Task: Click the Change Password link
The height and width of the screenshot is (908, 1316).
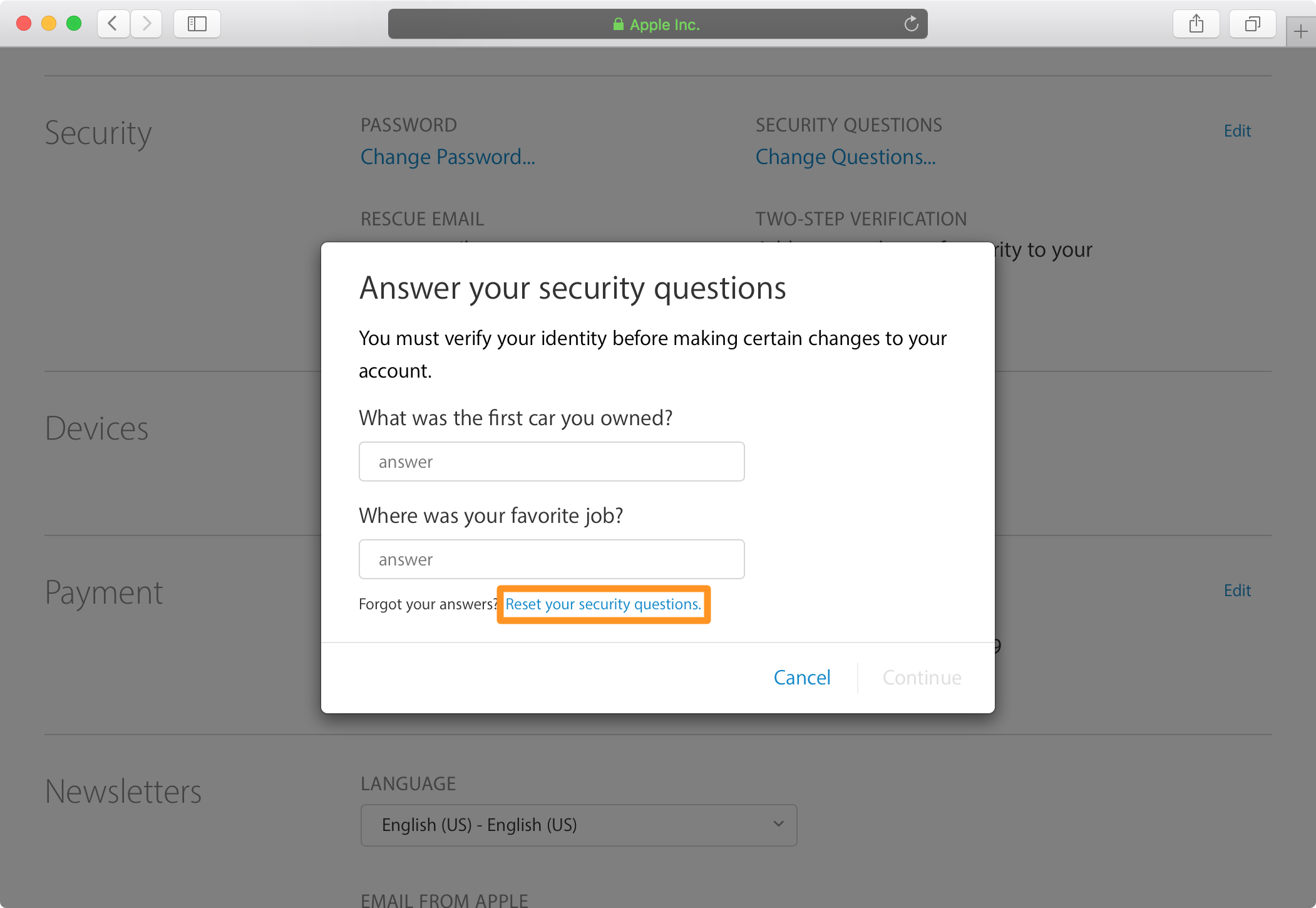Action: pyautogui.click(x=448, y=157)
